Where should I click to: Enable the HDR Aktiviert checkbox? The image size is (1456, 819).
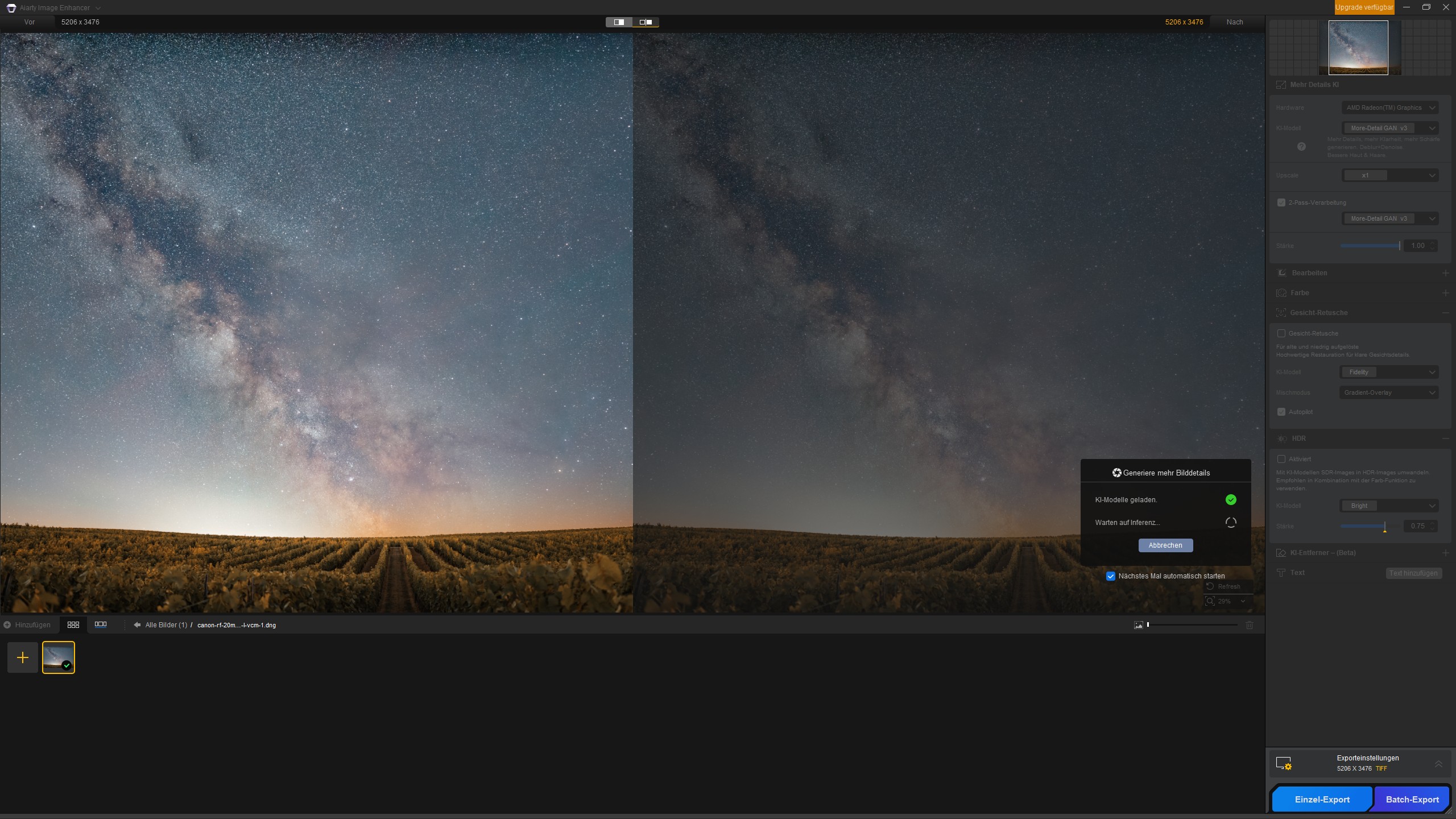tap(1281, 459)
